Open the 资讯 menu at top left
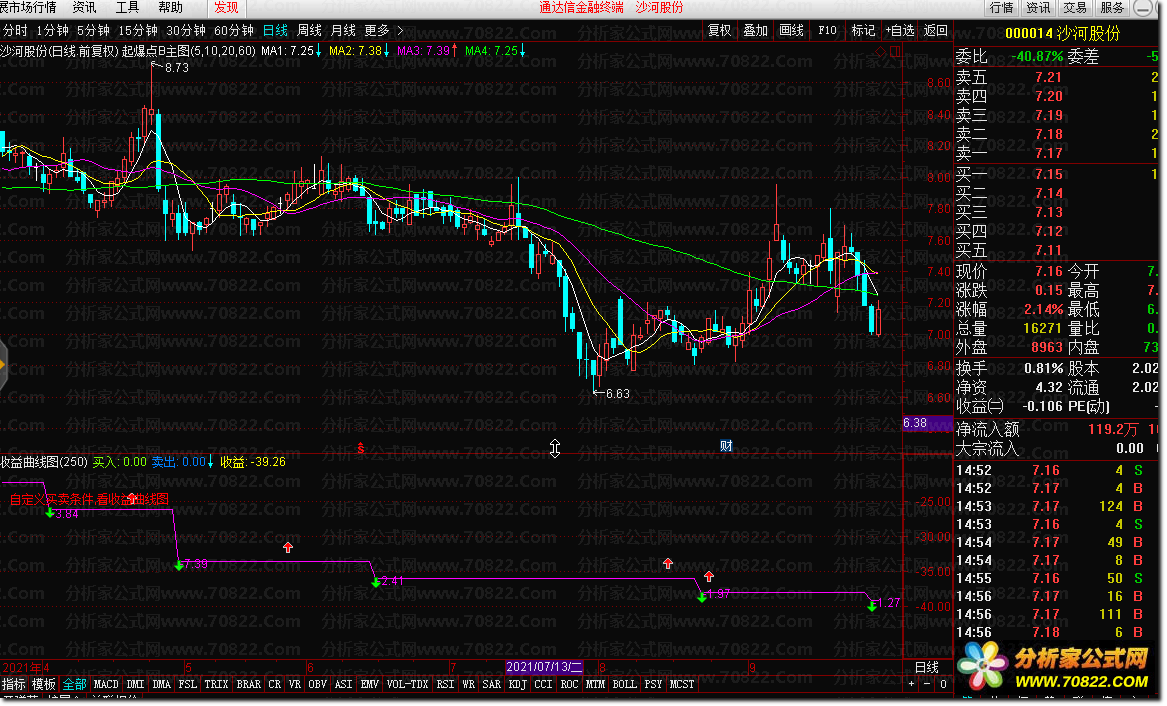The width and height of the screenshot is (1167, 706). click(84, 7)
